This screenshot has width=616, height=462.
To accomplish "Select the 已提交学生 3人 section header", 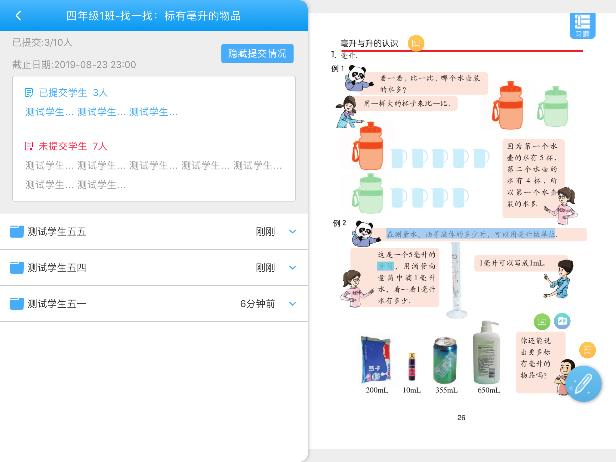I will (66, 93).
